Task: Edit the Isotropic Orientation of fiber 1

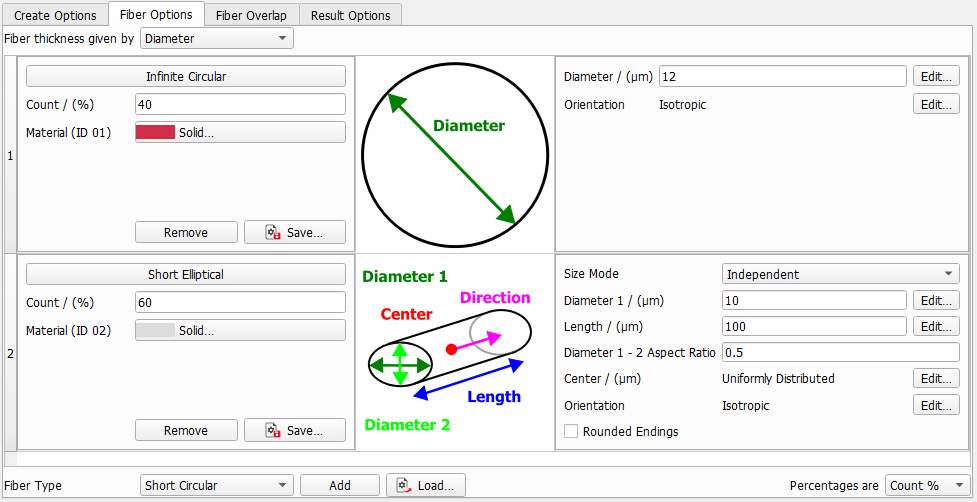Action: click(936, 104)
